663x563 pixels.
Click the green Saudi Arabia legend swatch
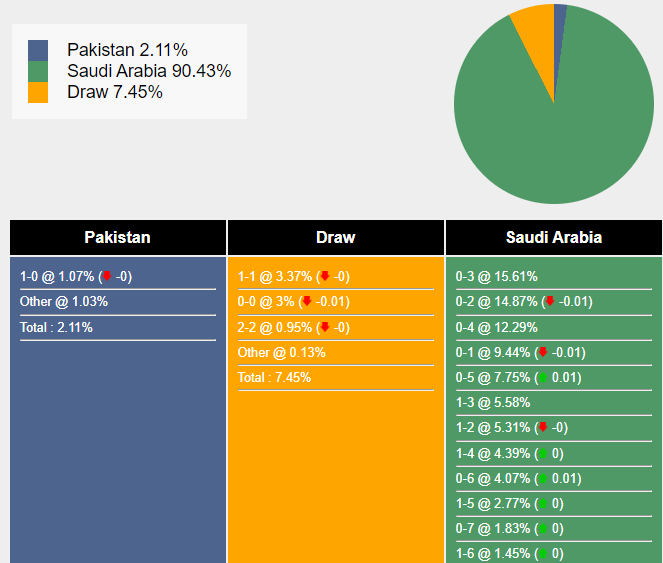click(38, 71)
